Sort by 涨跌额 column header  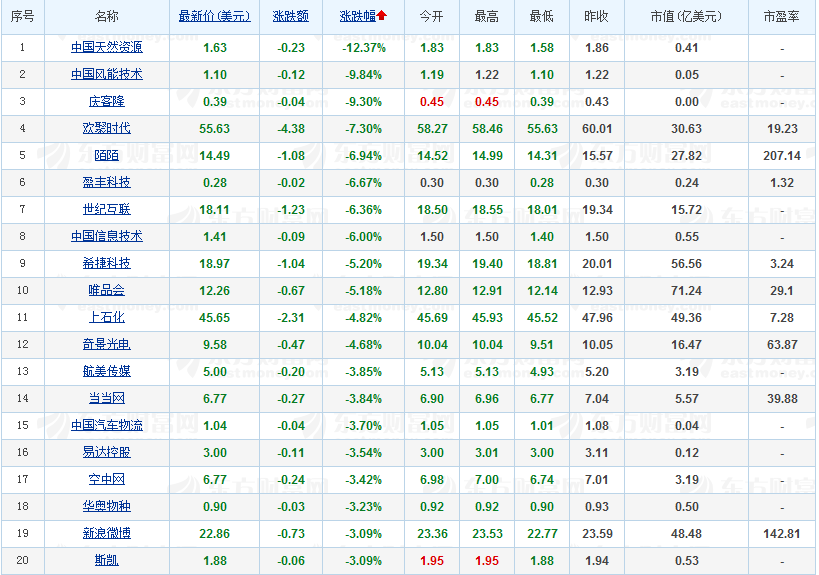pos(291,17)
